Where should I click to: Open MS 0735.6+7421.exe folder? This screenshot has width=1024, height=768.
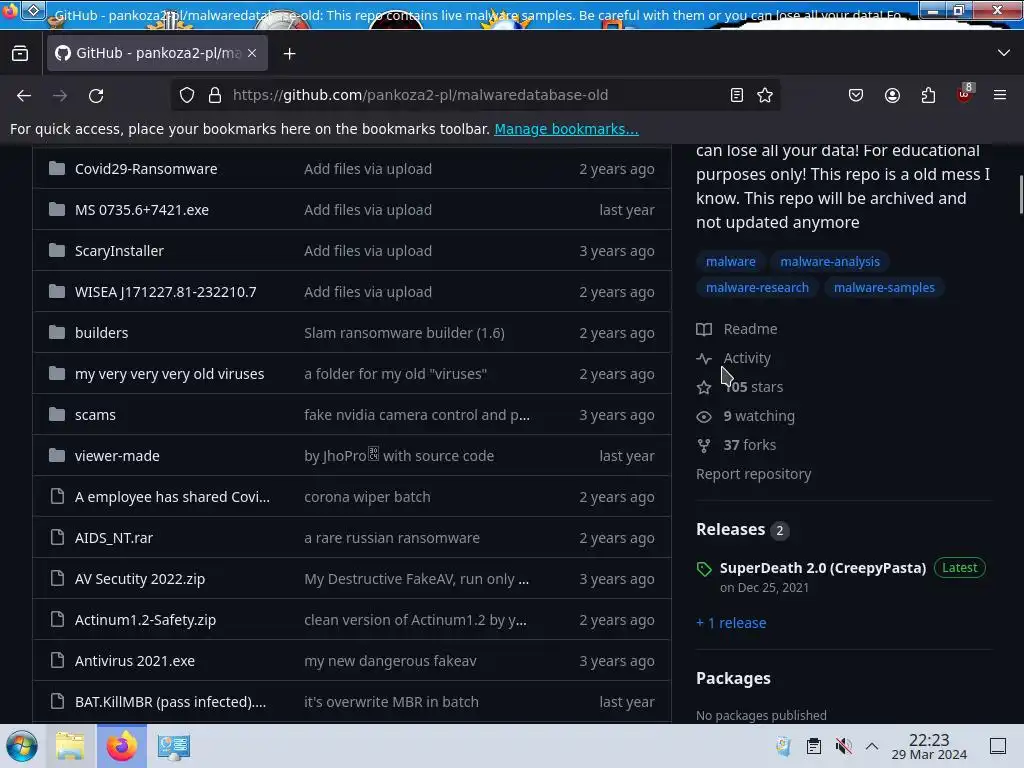pos(142,210)
